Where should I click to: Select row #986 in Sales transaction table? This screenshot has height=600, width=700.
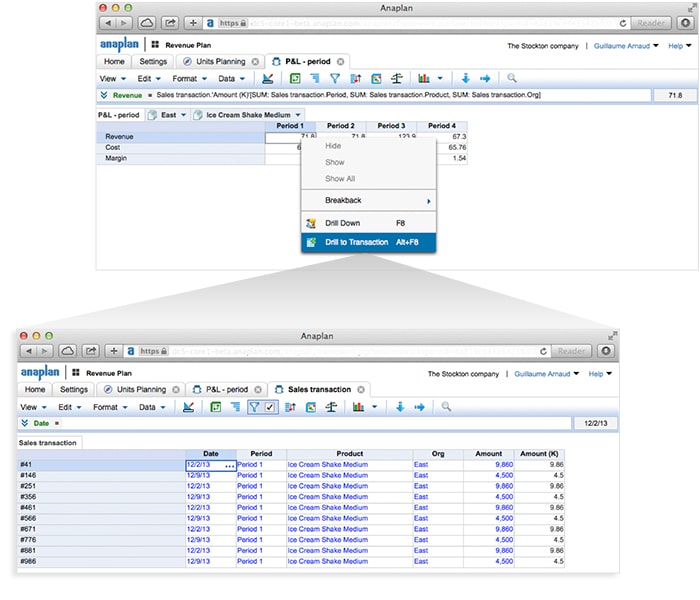[101, 562]
